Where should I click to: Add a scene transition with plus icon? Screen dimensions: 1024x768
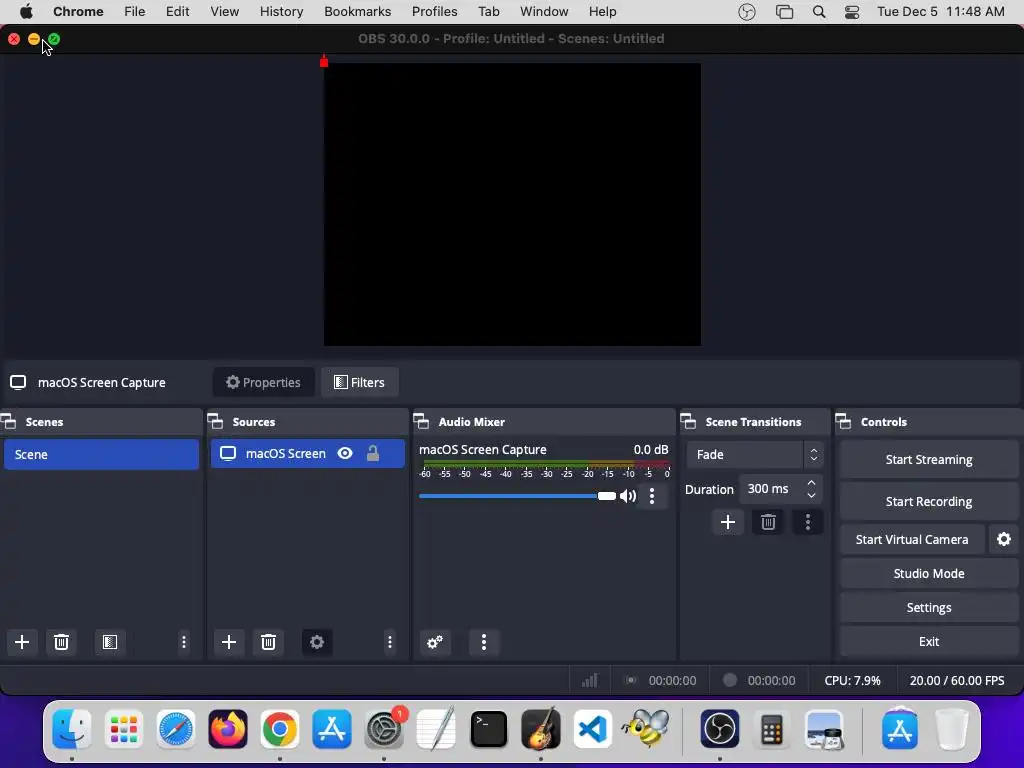pyautogui.click(x=728, y=522)
